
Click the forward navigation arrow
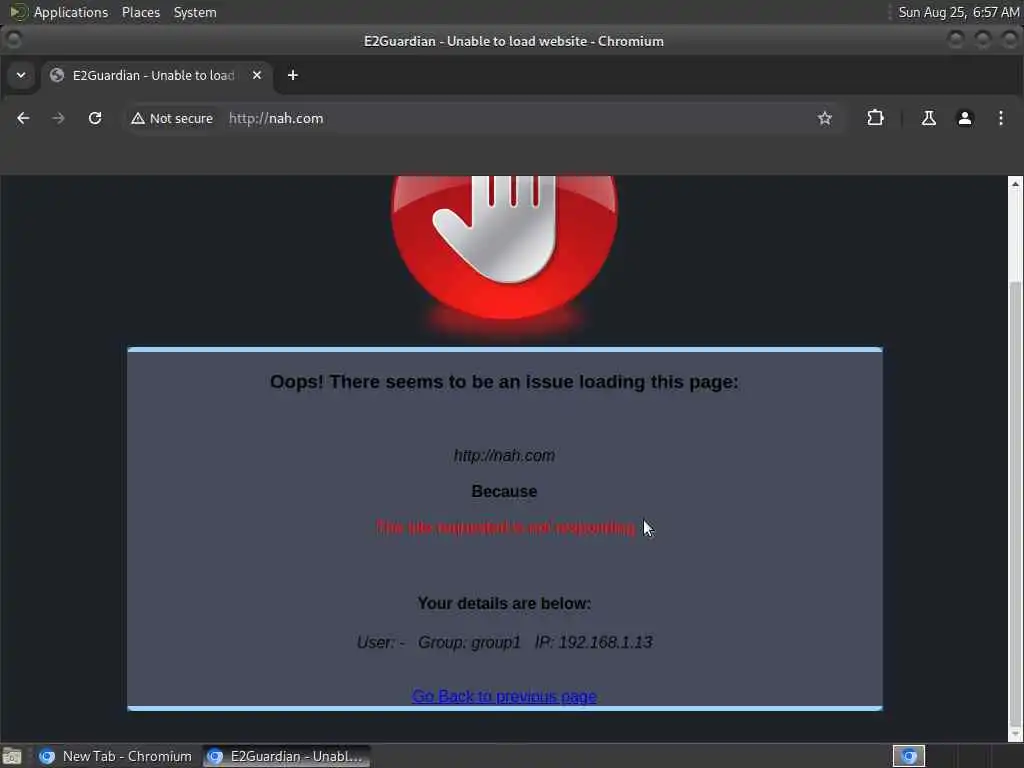tap(58, 118)
